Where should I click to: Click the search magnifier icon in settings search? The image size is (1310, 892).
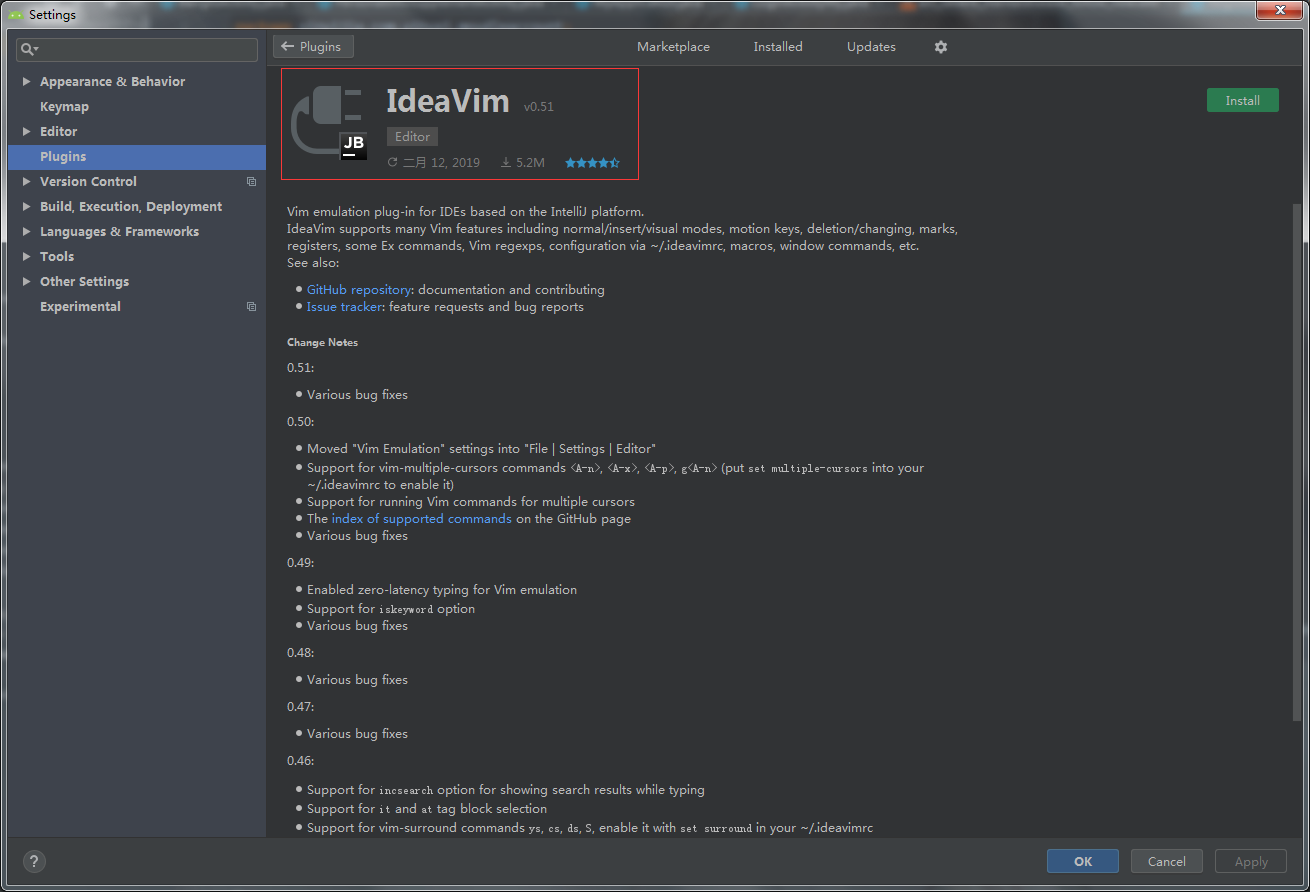[28, 49]
